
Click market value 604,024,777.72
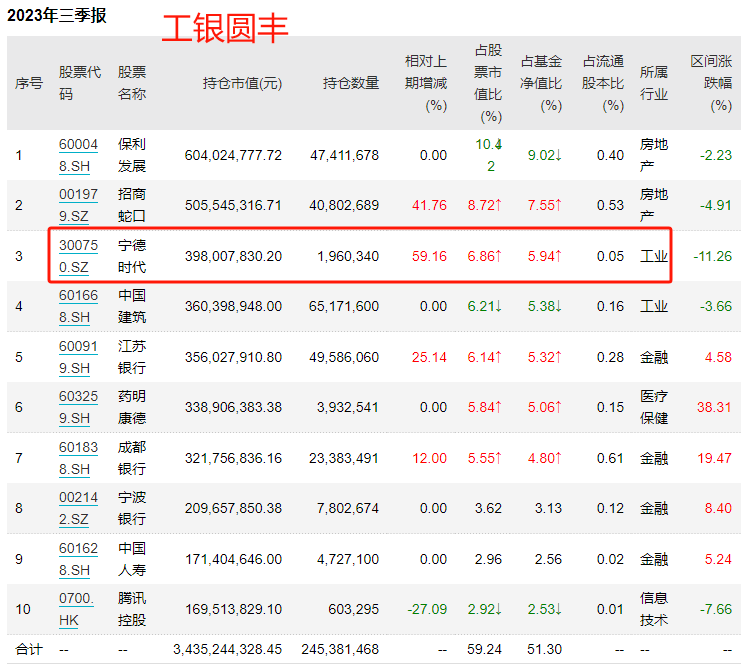coord(233,155)
